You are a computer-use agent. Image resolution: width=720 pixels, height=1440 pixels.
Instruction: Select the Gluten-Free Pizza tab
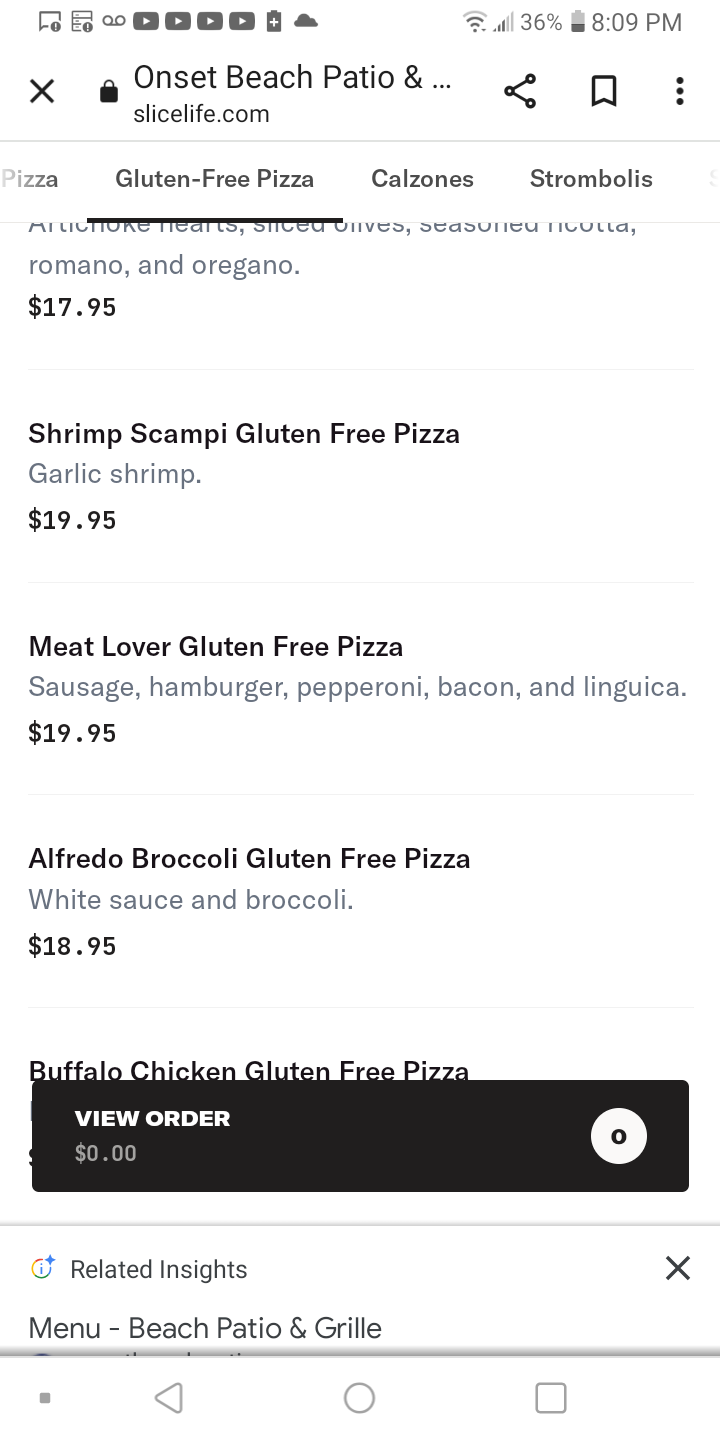215,179
